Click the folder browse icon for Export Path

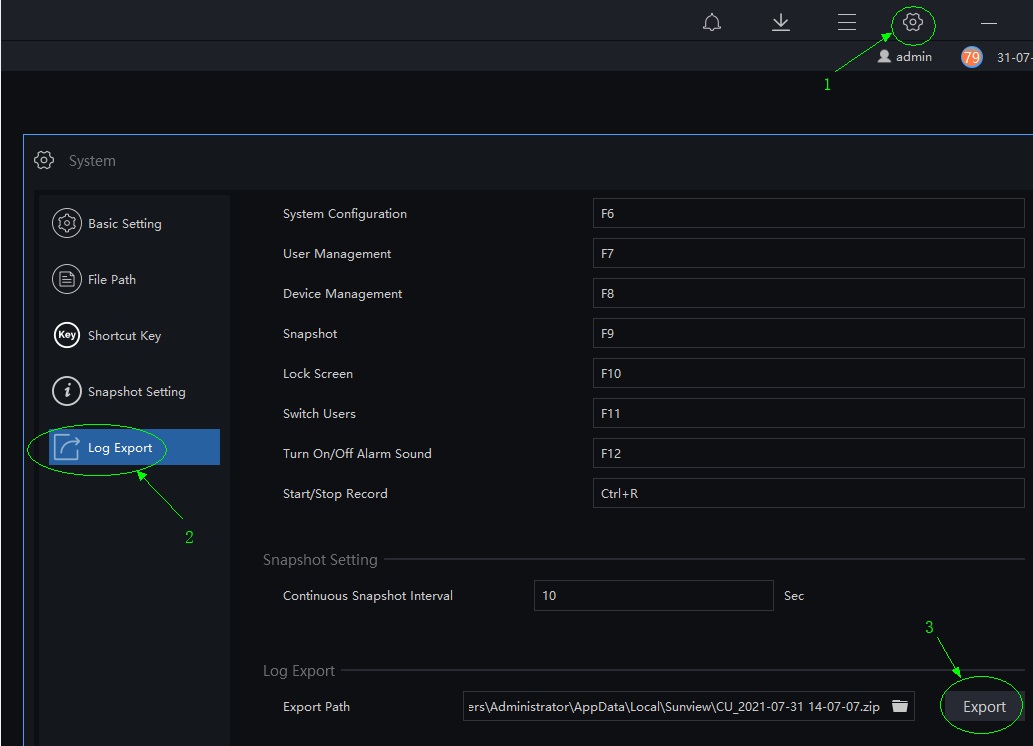(900, 706)
